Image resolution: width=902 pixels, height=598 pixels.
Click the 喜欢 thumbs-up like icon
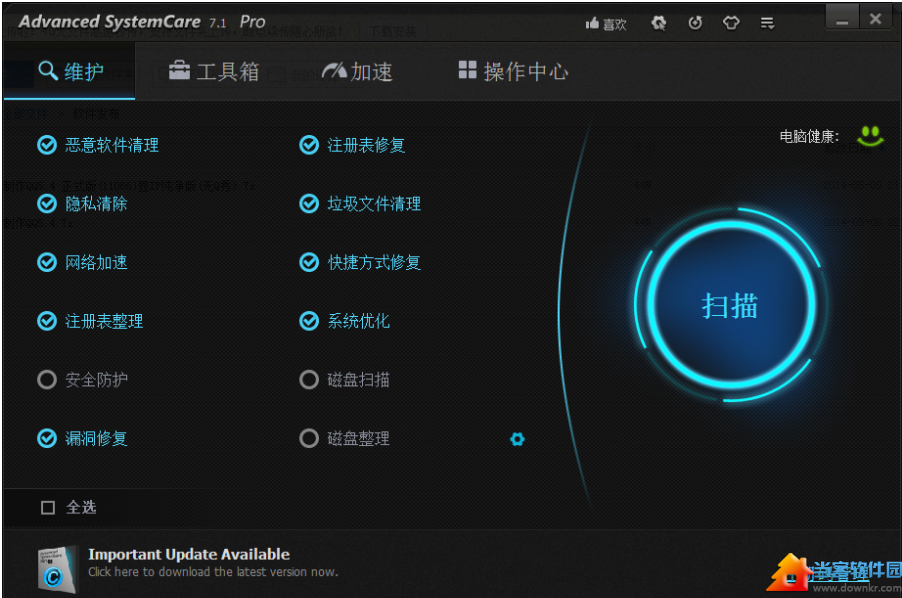pyautogui.click(x=592, y=24)
